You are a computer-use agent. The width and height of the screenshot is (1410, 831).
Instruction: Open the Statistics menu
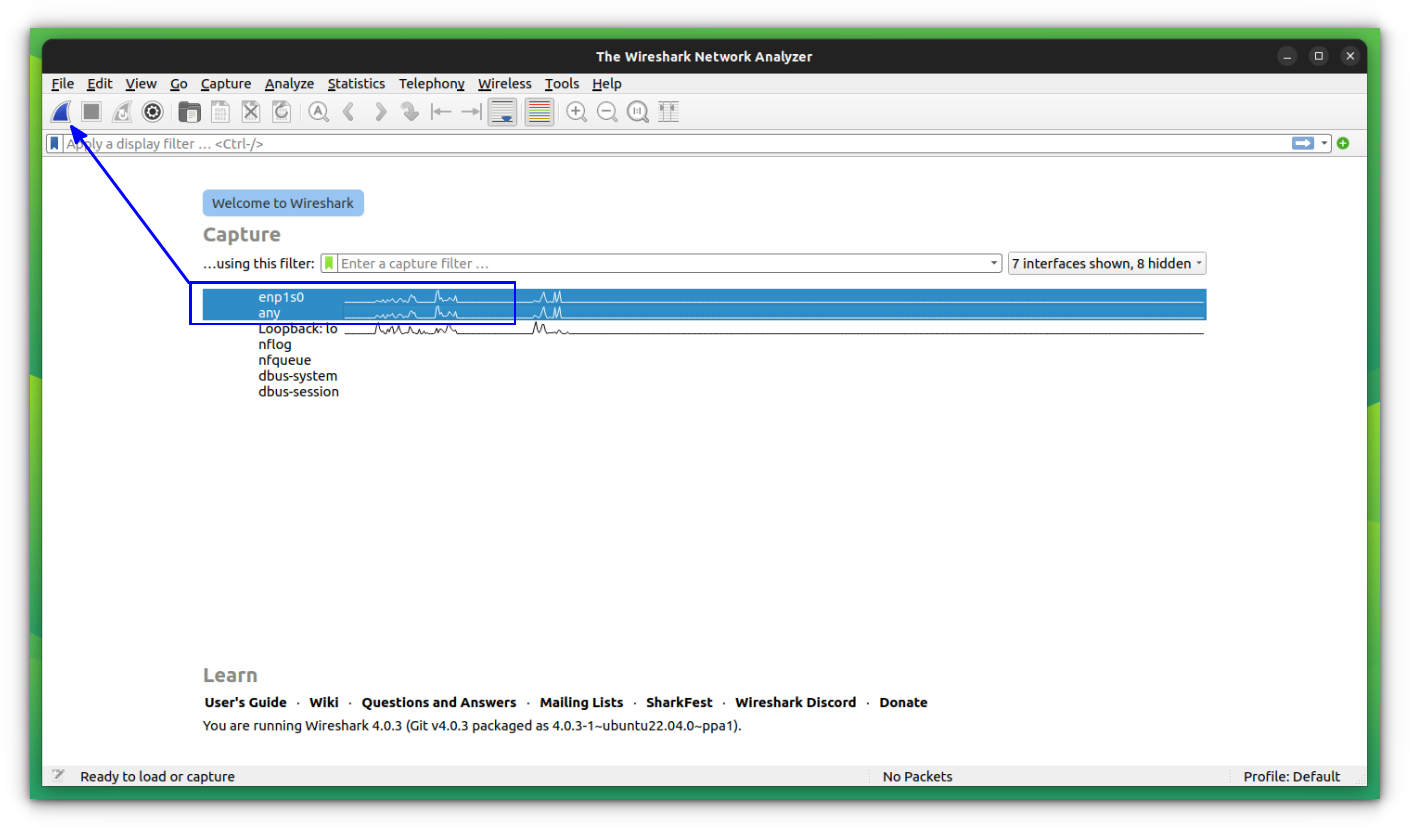[356, 84]
